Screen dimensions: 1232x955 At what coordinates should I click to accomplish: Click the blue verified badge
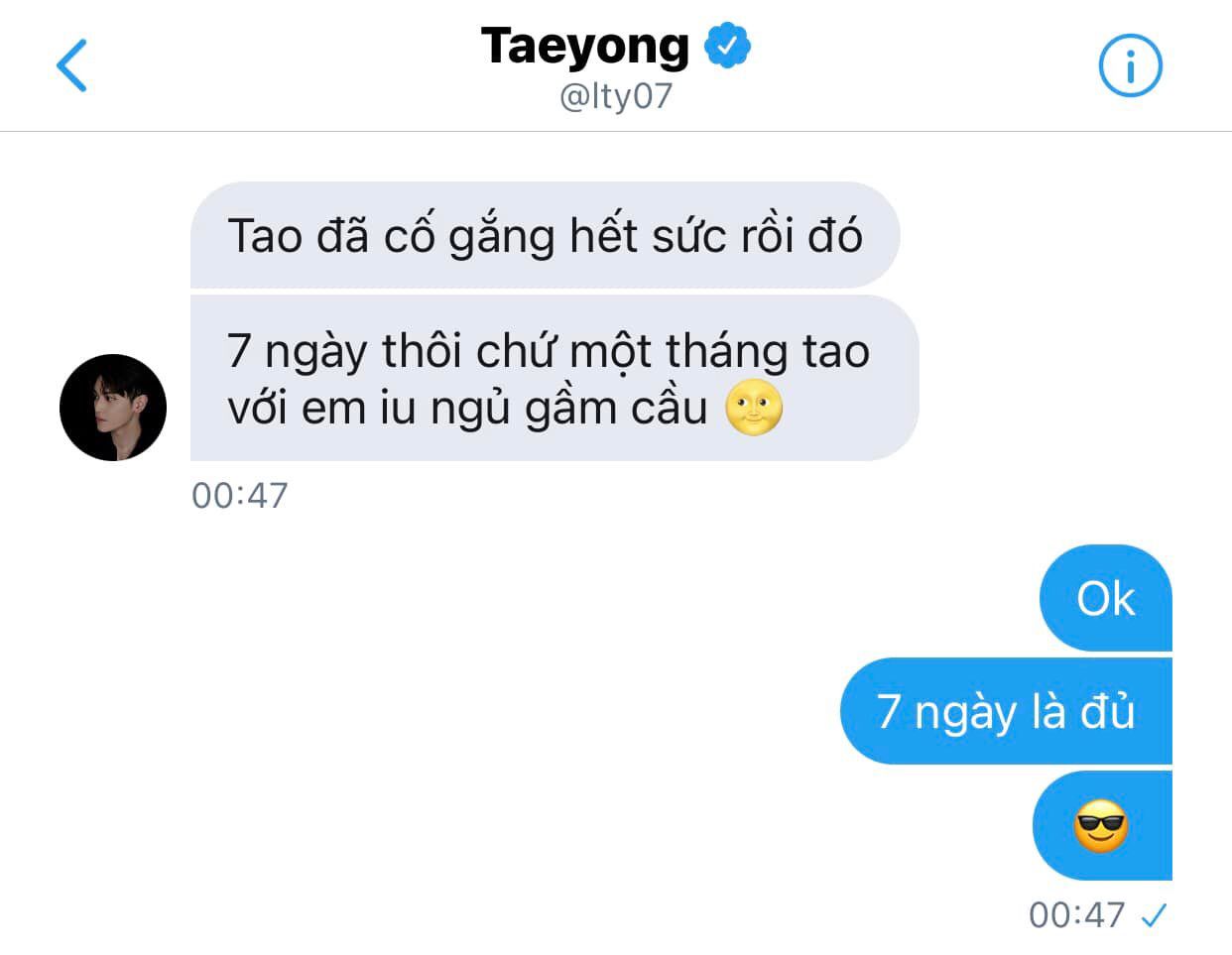pos(727,47)
